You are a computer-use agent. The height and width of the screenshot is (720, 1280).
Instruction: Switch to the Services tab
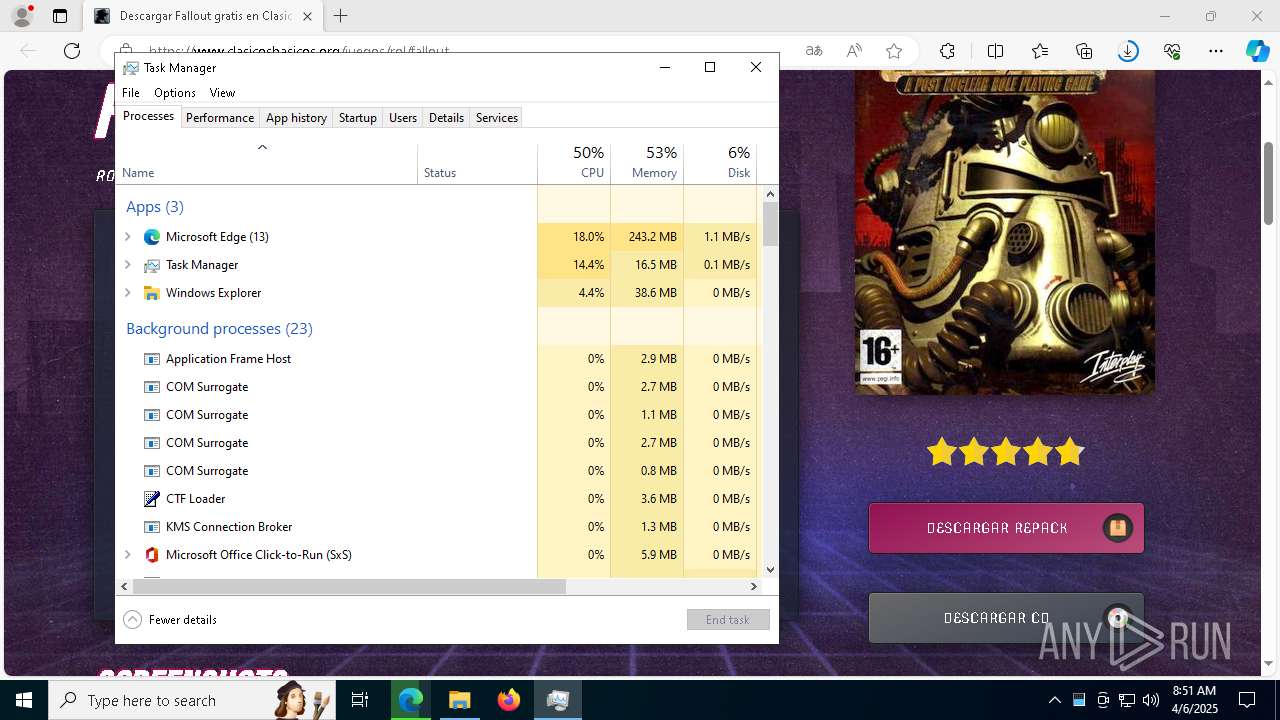click(x=497, y=118)
